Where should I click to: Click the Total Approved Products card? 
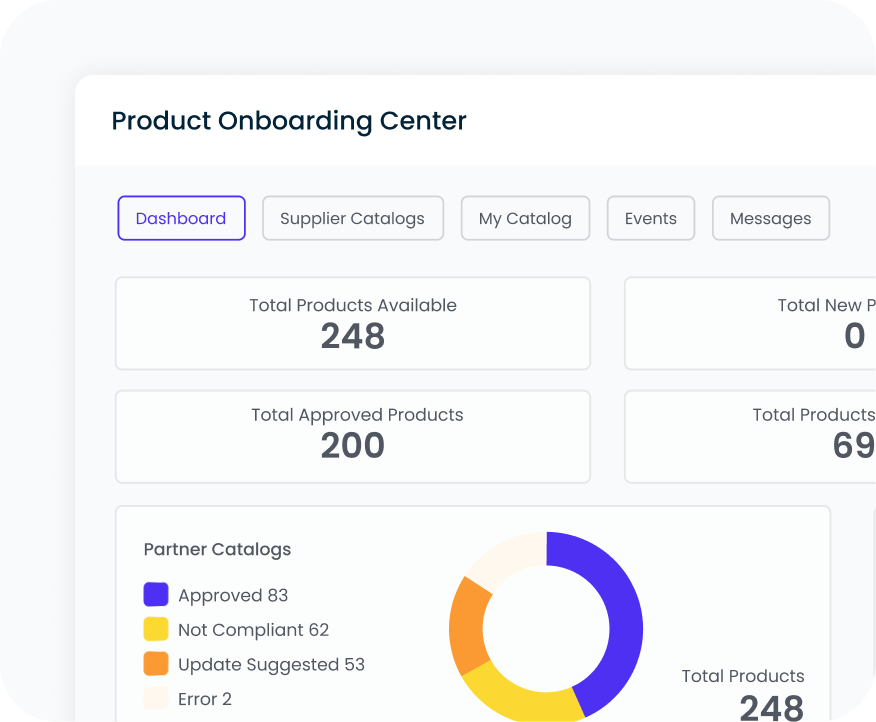point(352,437)
